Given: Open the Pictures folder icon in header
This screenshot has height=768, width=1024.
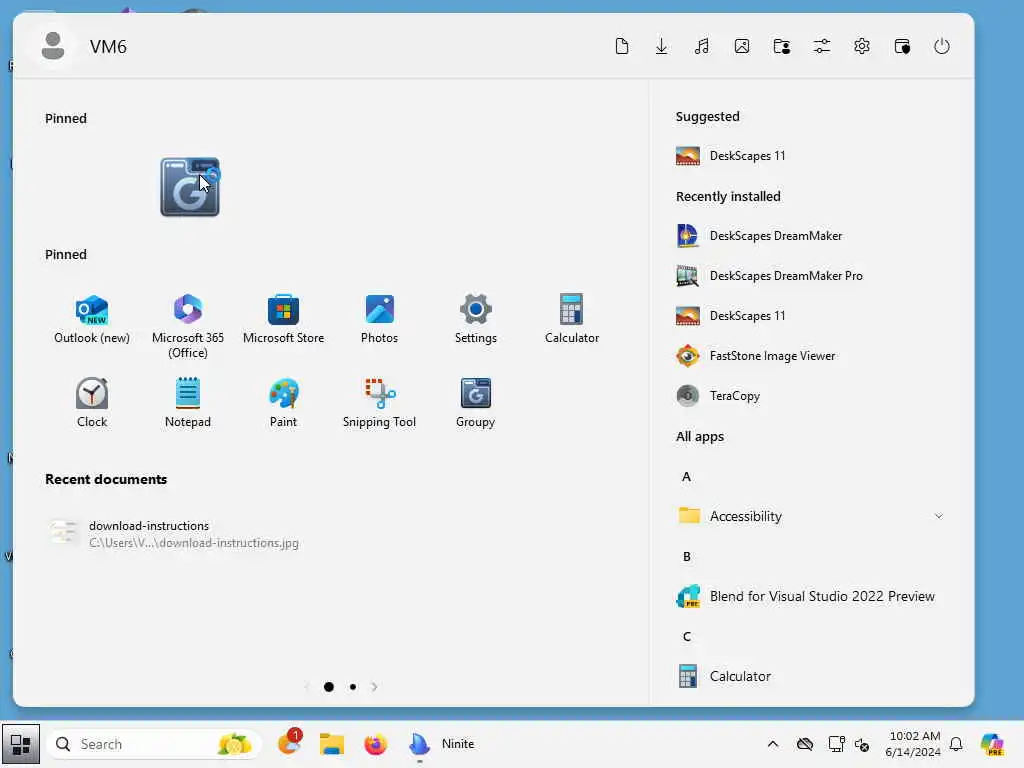Looking at the screenshot, I should (742, 46).
